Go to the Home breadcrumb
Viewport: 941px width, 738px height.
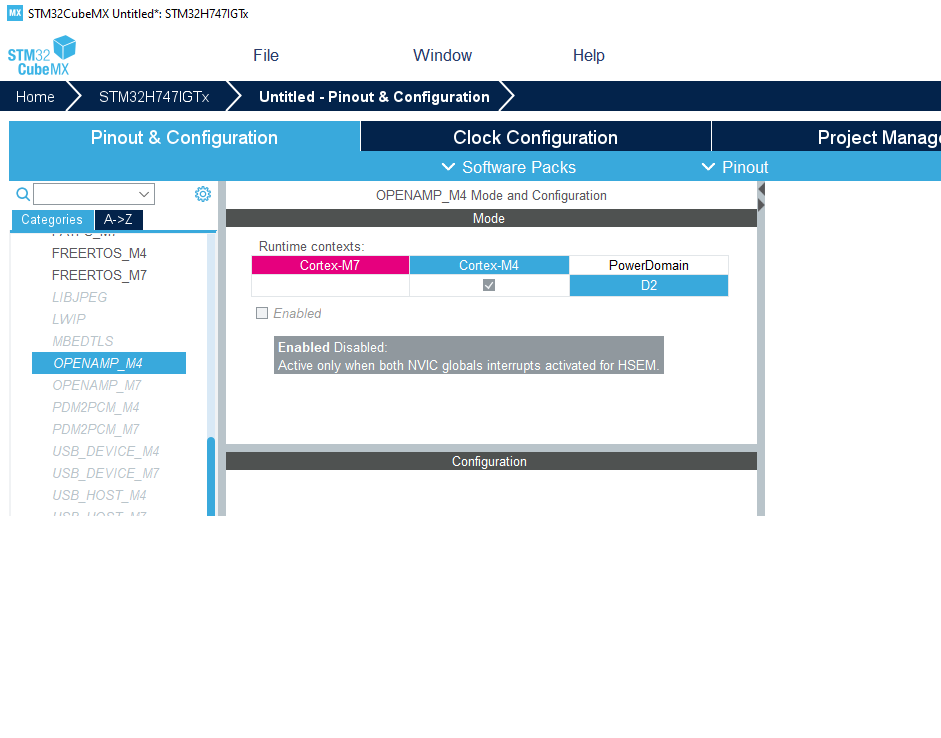click(x=35, y=97)
